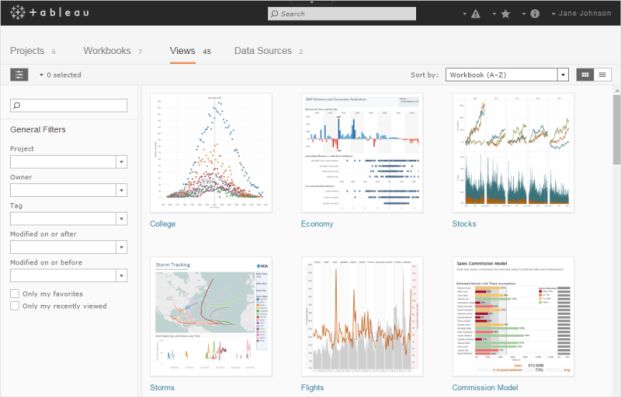Click the Flights line chart thumbnail
621x397 pixels.
pos(362,316)
